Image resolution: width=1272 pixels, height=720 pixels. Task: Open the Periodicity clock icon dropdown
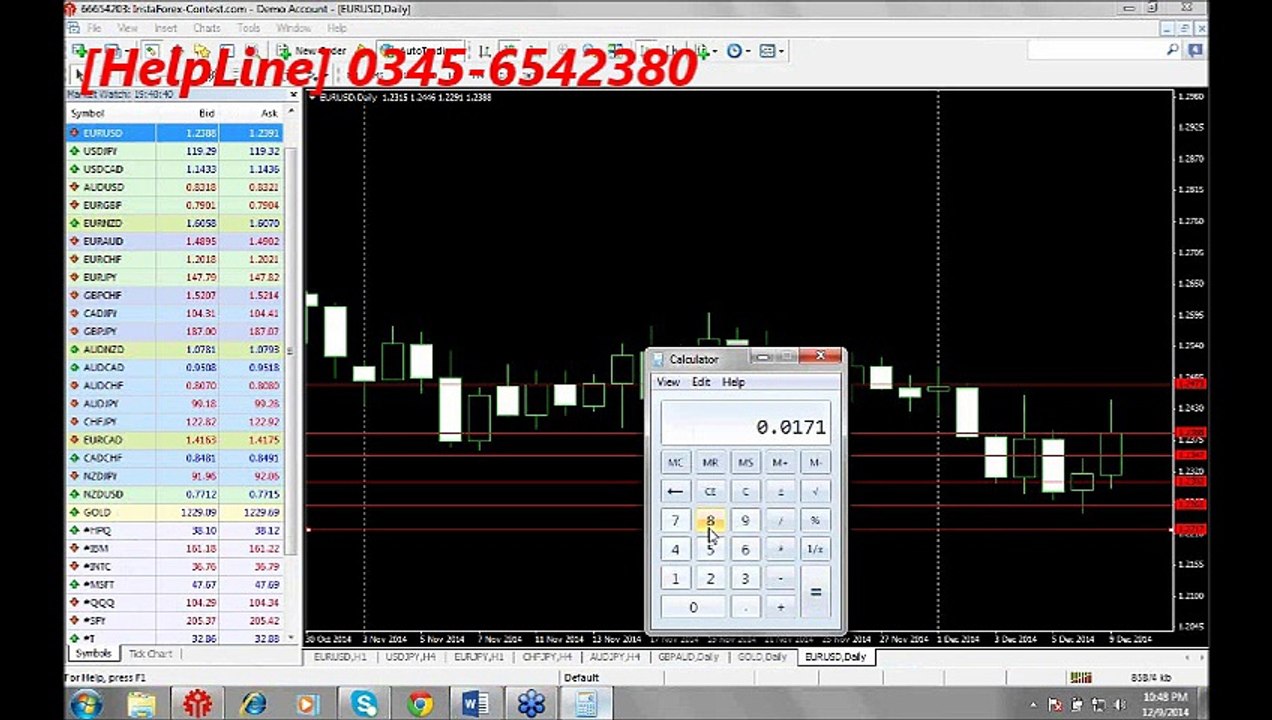737,50
